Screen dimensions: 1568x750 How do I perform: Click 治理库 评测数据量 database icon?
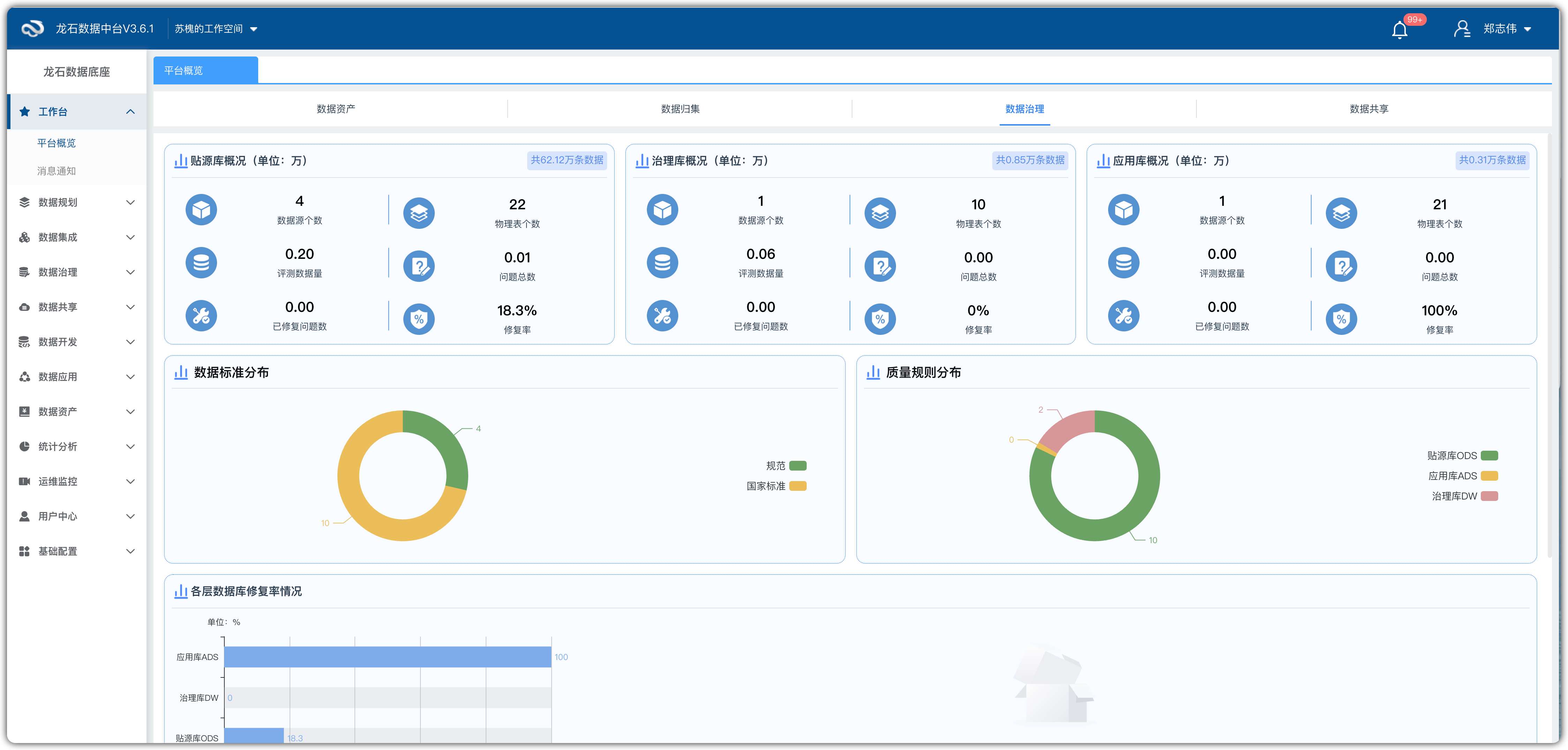click(x=662, y=263)
